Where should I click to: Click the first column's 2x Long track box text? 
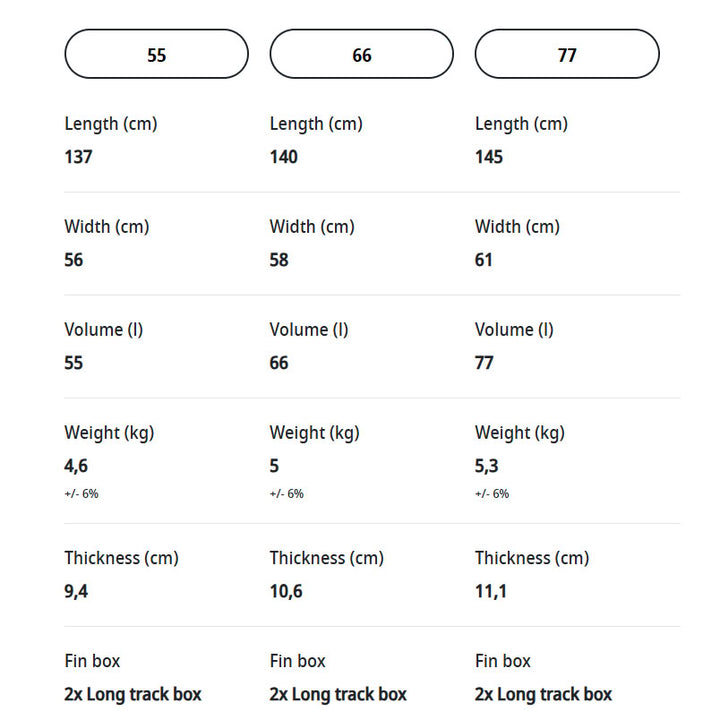[133, 694]
